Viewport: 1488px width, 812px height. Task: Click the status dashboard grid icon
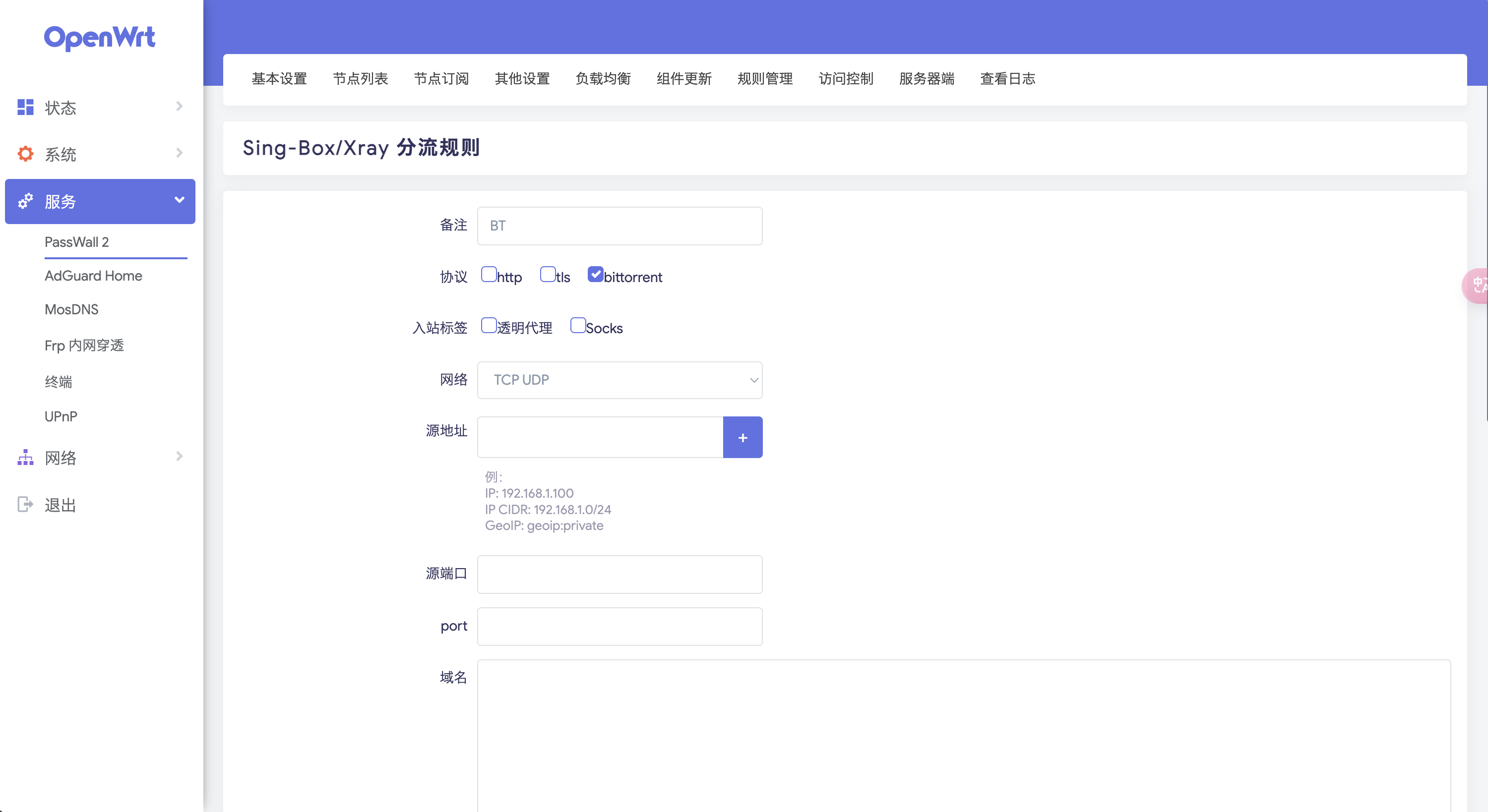tap(25, 107)
